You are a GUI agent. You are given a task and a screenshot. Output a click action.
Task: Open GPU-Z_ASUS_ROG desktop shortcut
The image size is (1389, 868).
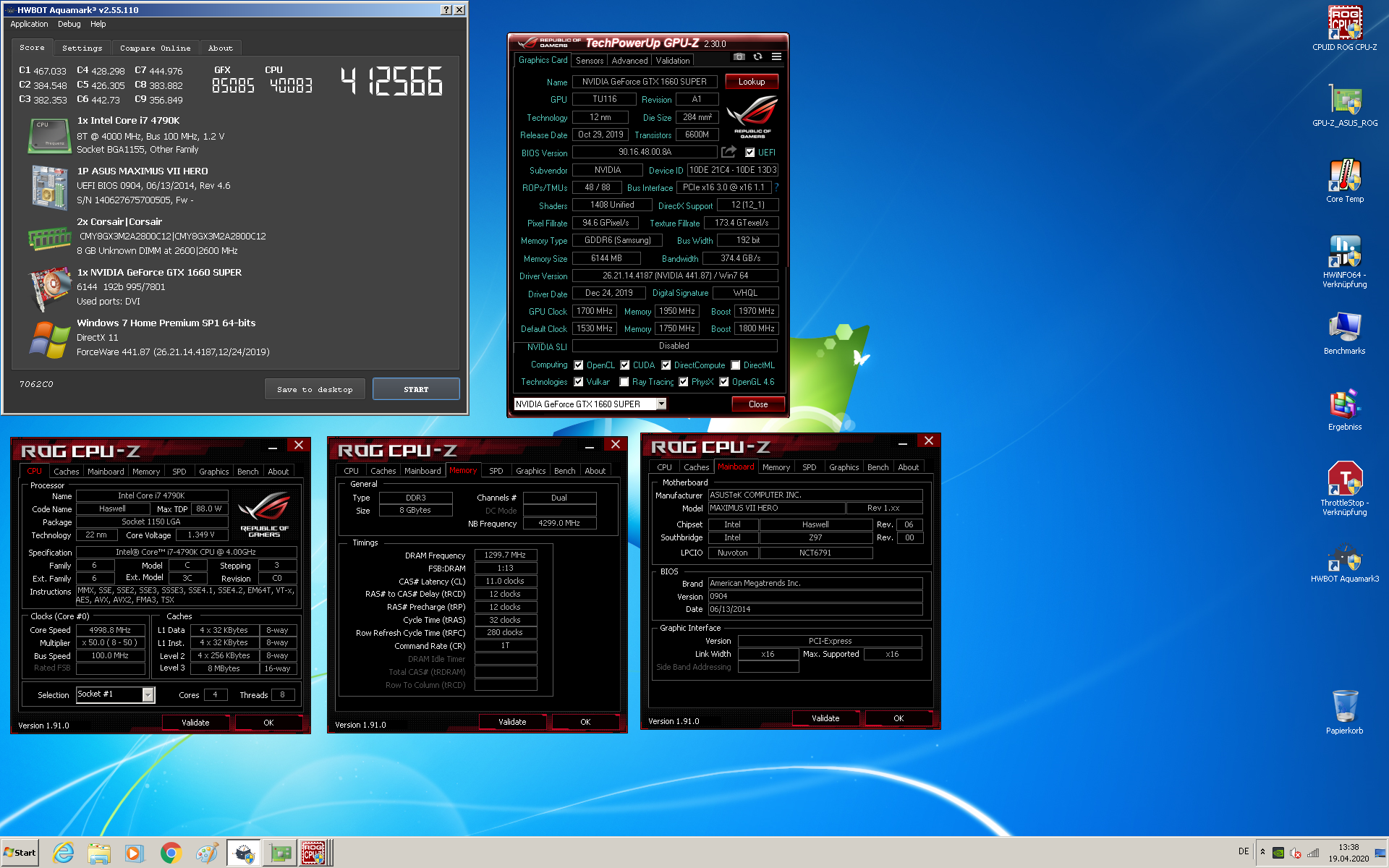(x=1344, y=106)
